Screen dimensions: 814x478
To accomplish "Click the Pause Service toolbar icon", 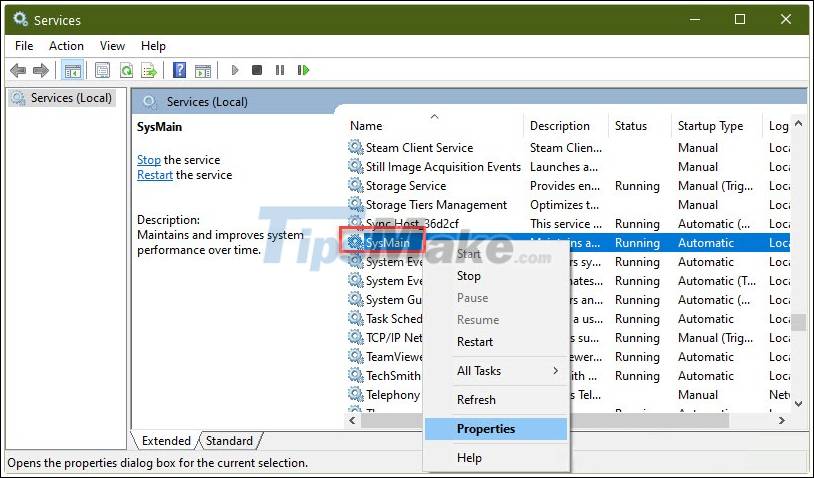I will click(x=280, y=70).
